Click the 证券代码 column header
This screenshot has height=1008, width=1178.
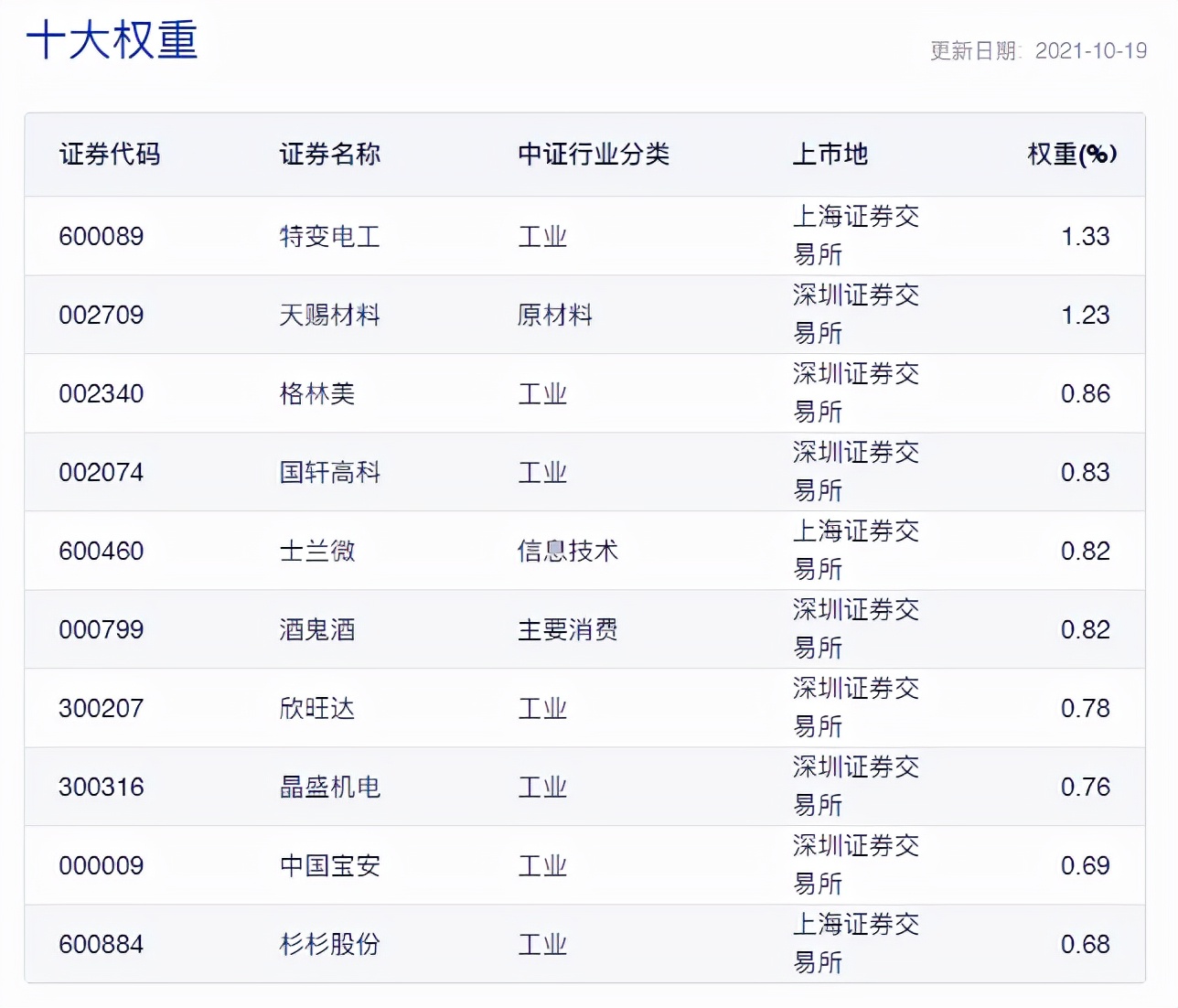click(x=110, y=155)
